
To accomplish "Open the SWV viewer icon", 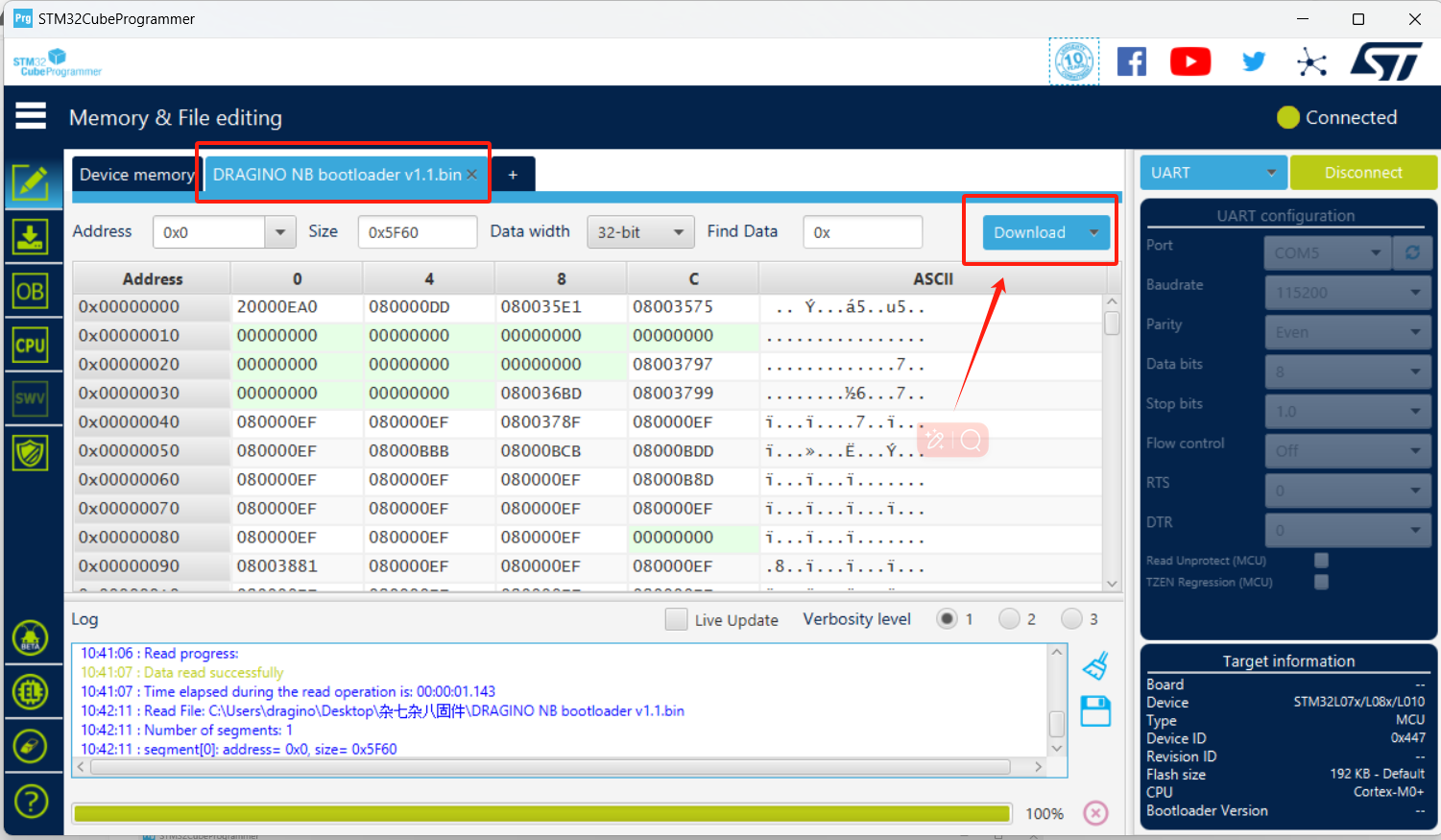I will (x=31, y=398).
